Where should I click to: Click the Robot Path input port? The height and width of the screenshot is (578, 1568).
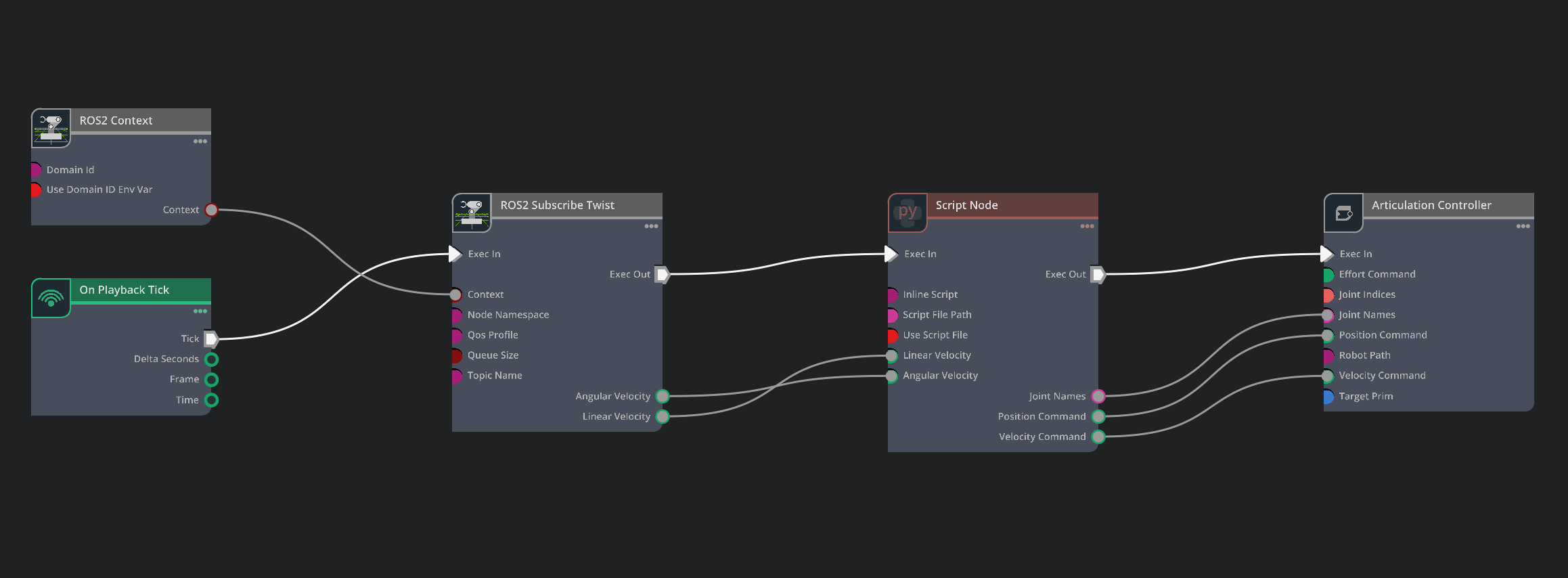(1328, 355)
